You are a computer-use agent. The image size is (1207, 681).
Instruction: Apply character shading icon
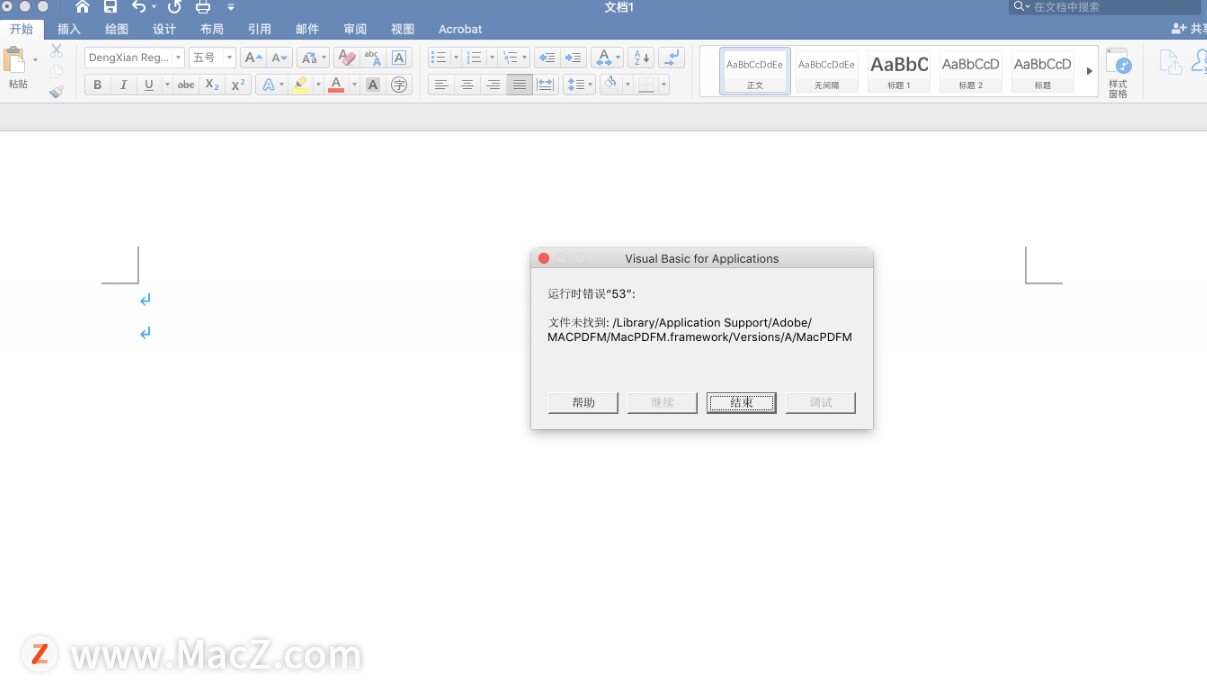[x=373, y=85]
